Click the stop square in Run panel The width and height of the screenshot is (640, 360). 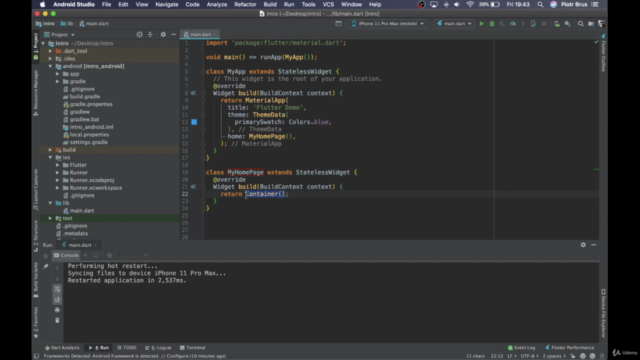click(x=46, y=256)
